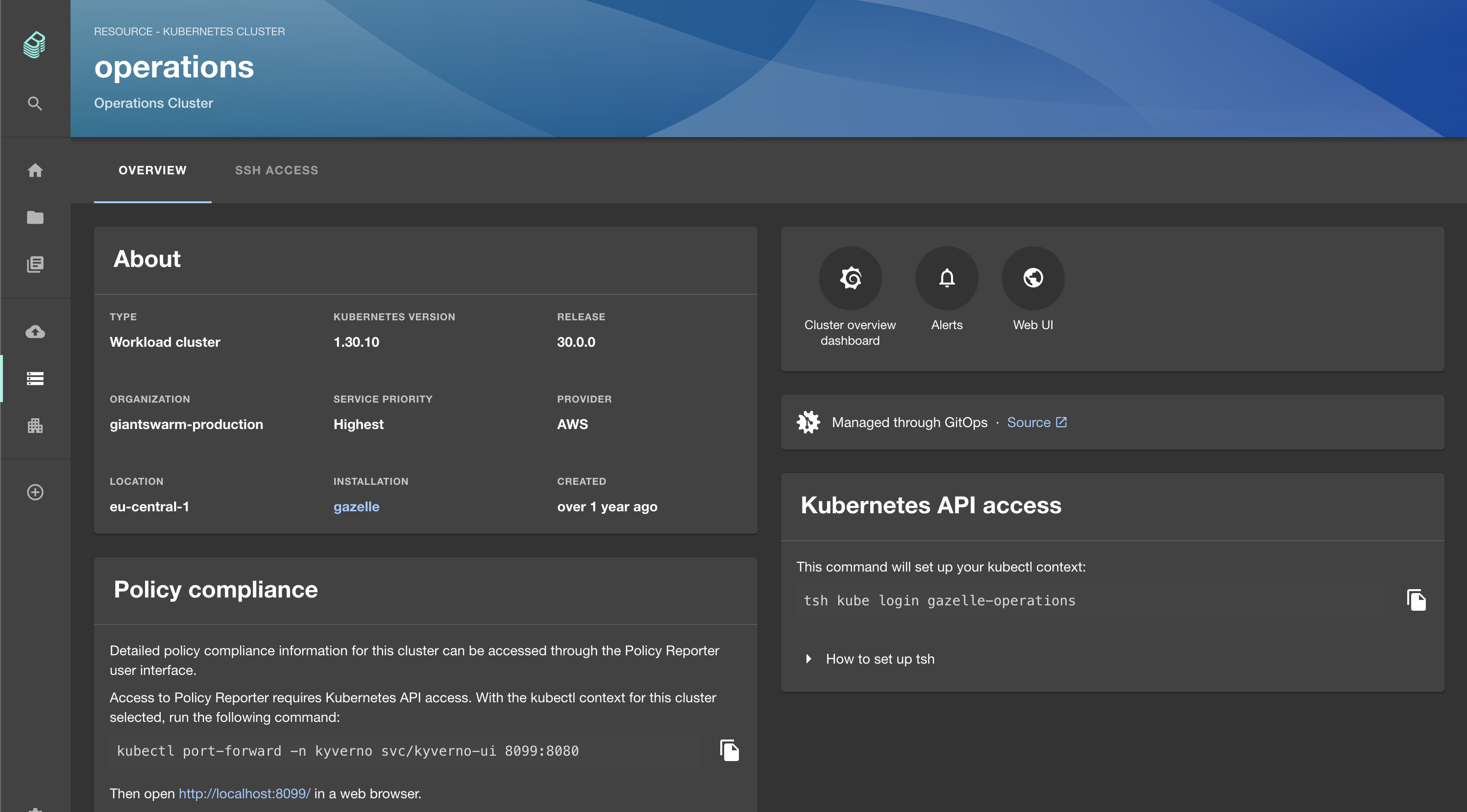Click the 'Policy compliance' heading

point(216,590)
